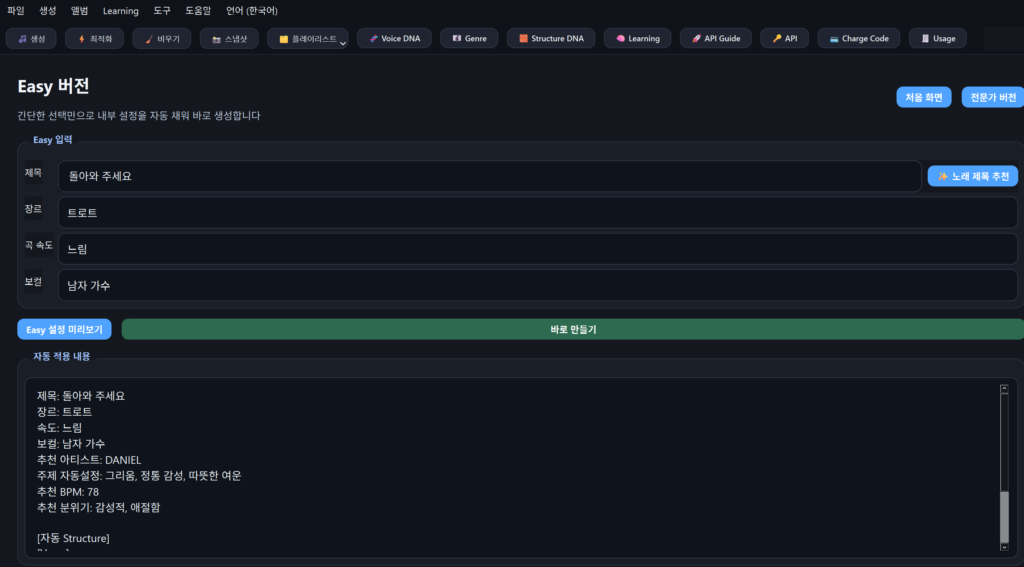The image size is (1024, 567).
Task: Click Easy 설정 미리보기 button
Action: pyautogui.click(x=64, y=329)
